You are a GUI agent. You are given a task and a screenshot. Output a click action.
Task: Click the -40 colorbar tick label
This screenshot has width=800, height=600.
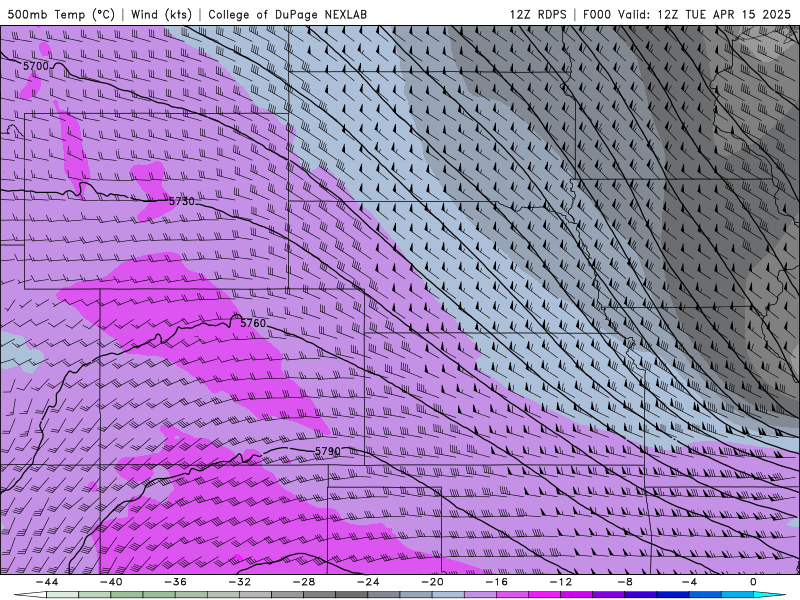tap(111, 582)
